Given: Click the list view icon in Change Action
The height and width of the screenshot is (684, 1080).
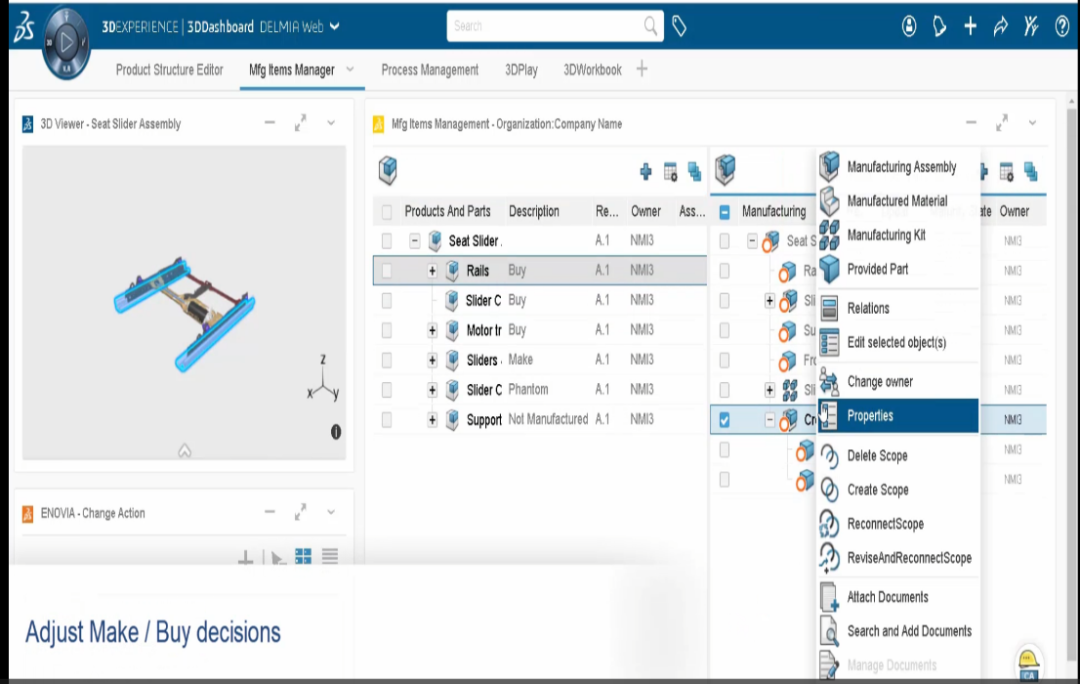Looking at the screenshot, I should [330, 556].
